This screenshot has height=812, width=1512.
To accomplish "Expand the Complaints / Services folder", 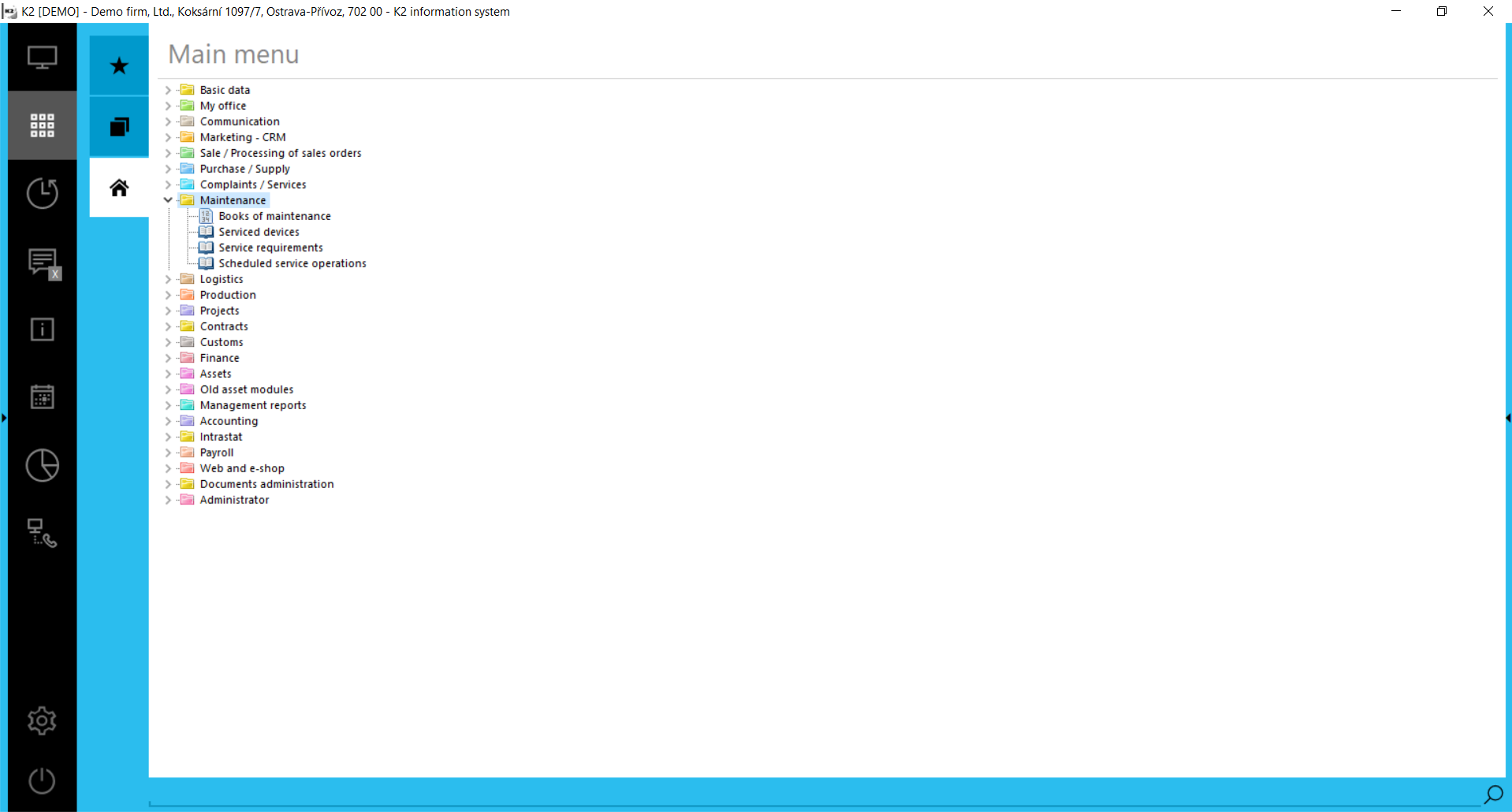I will pyautogui.click(x=168, y=184).
